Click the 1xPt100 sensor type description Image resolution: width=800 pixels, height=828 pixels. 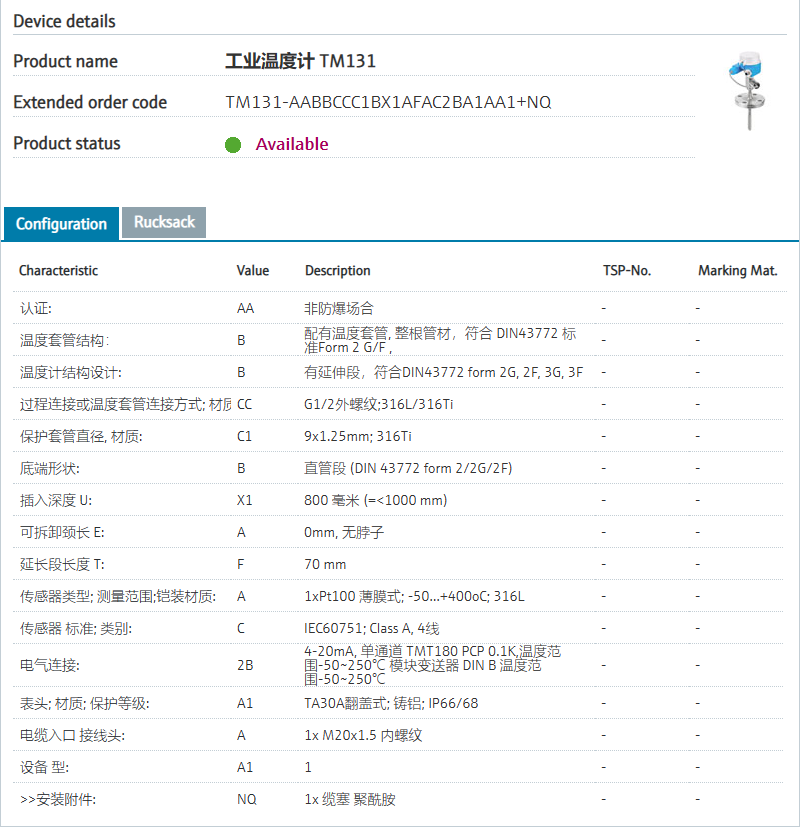[x=414, y=597]
